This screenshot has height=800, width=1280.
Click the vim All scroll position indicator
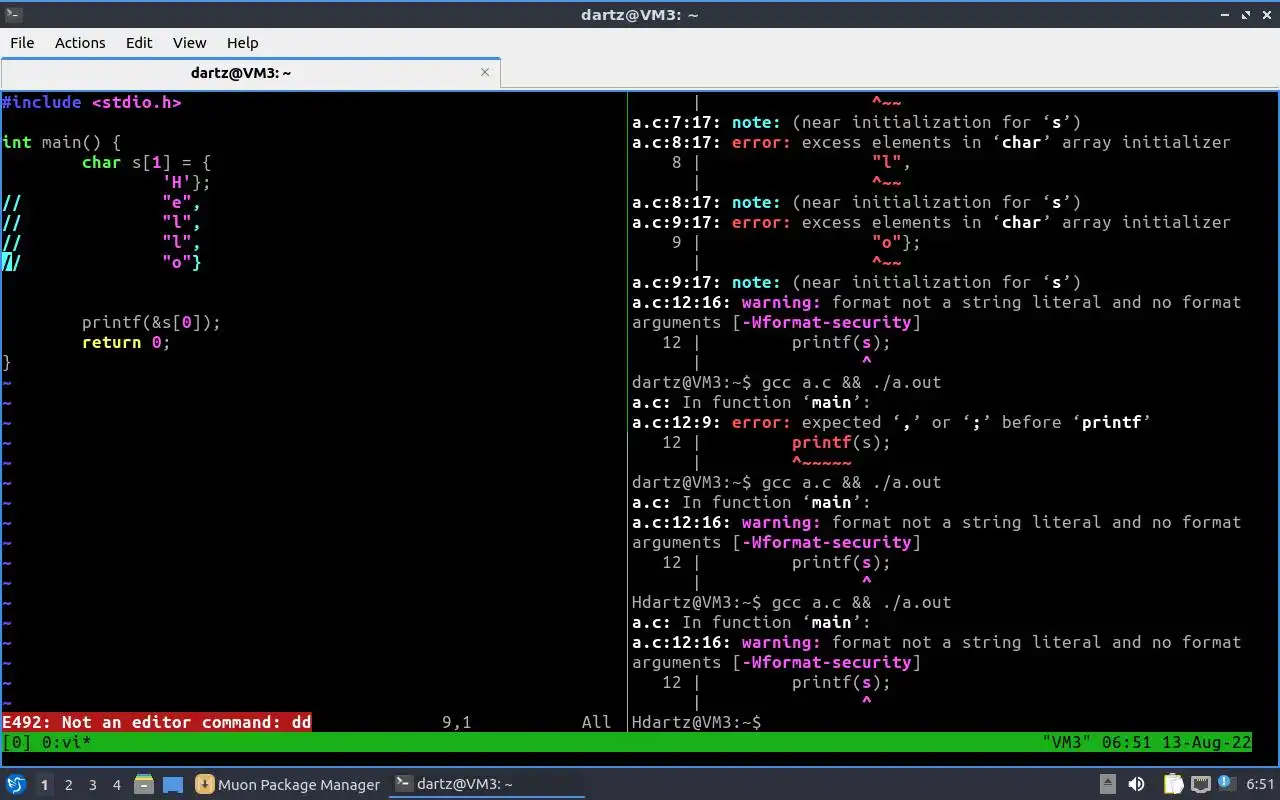(596, 722)
